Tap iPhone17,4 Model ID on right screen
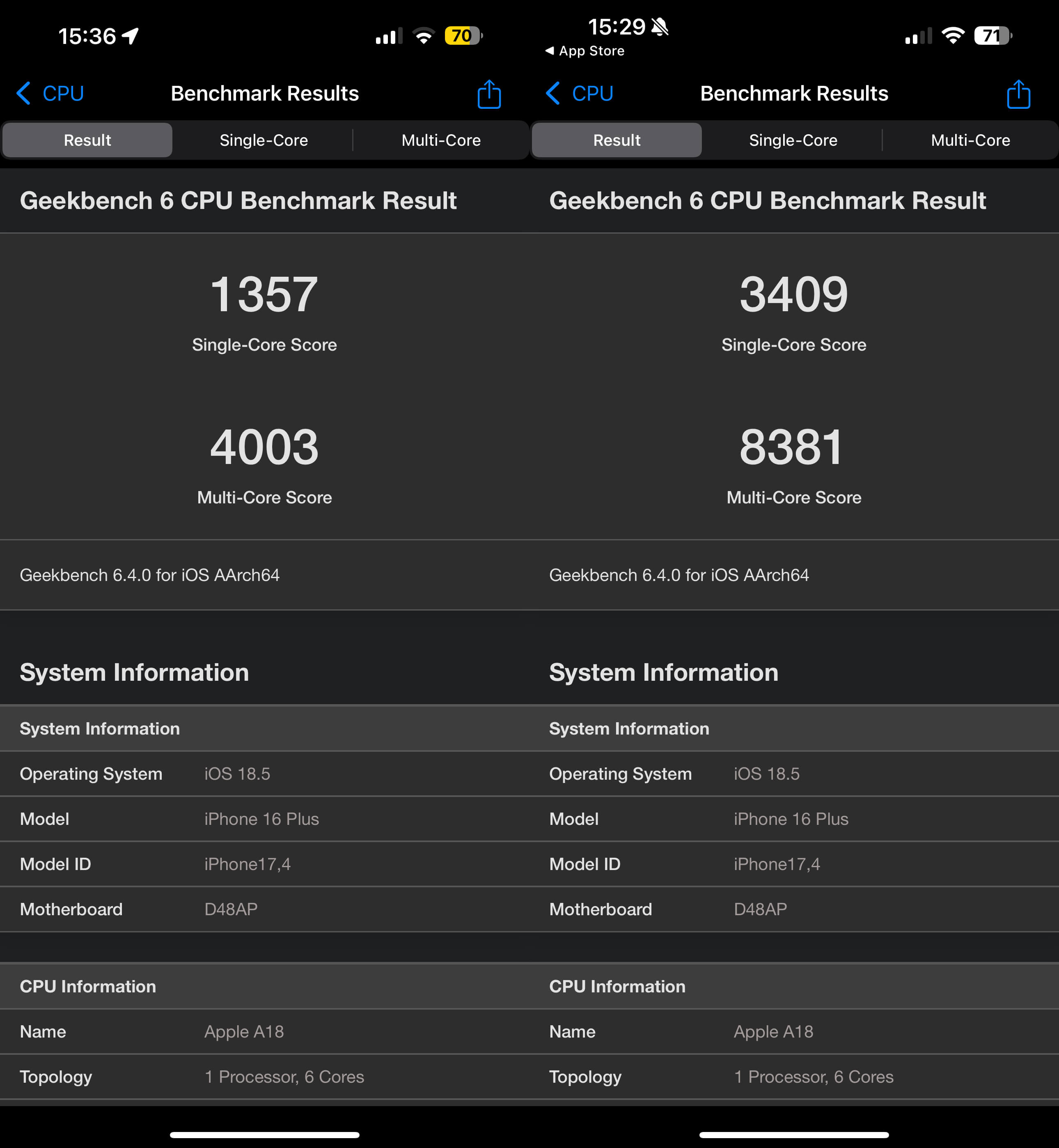1059x1148 pixels. pos(777,864)
